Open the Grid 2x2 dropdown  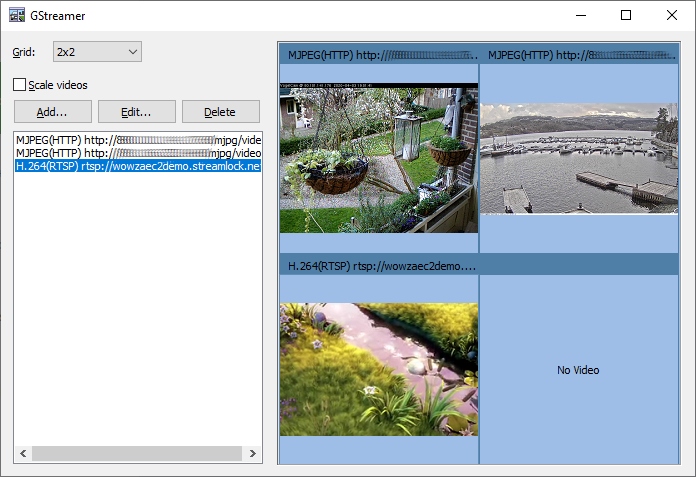coord(97,51)
